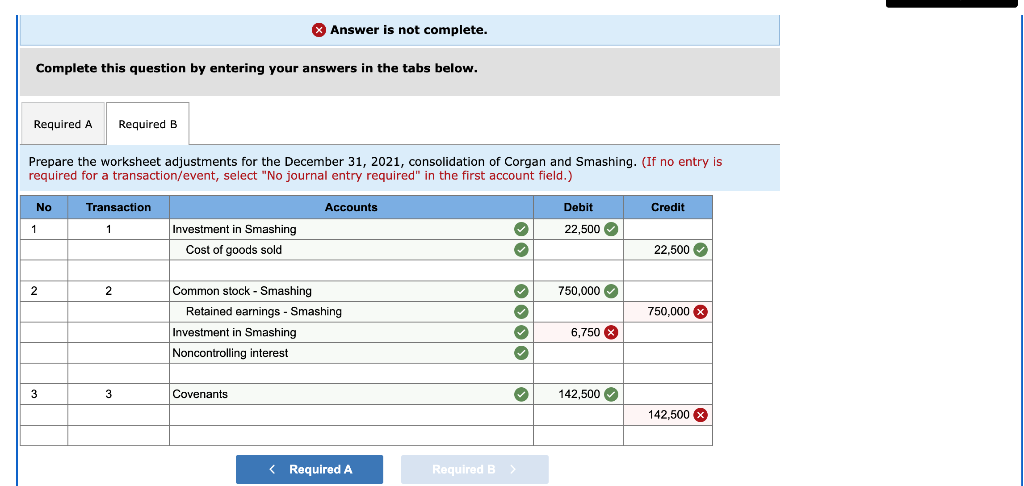
Task: Click green check next to 142,500 debit
Action: 611,394
